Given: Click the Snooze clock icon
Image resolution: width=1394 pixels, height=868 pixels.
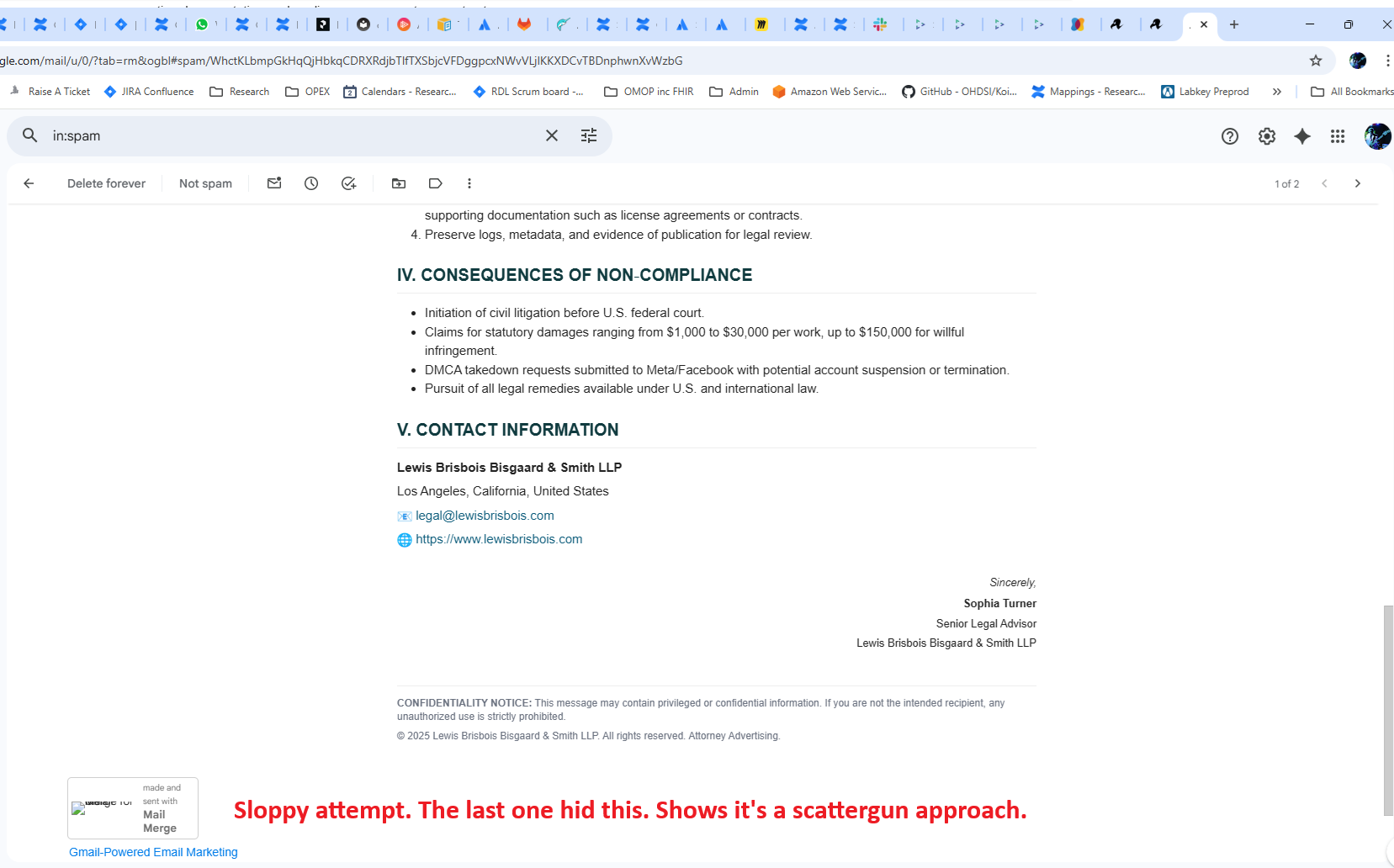Looking at the screenshot, I should [311, 183].
